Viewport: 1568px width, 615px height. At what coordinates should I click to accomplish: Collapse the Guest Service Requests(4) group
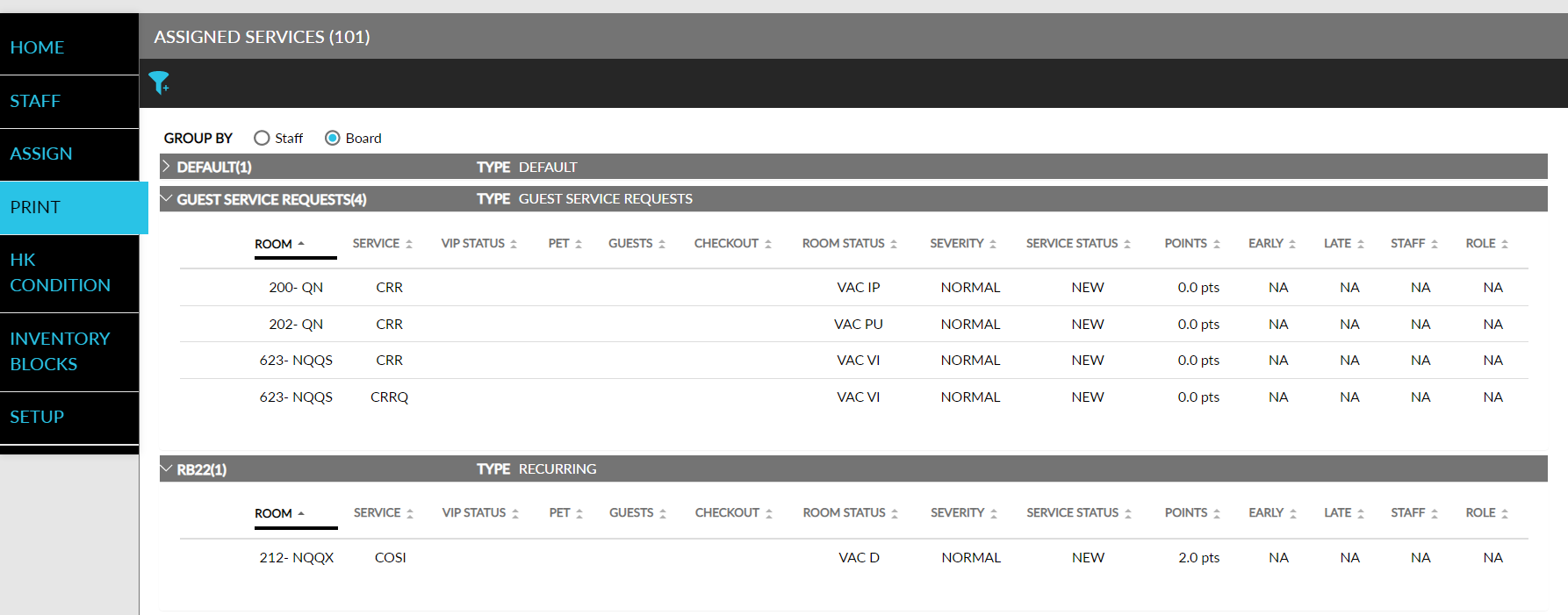click(x=166, y=199)
